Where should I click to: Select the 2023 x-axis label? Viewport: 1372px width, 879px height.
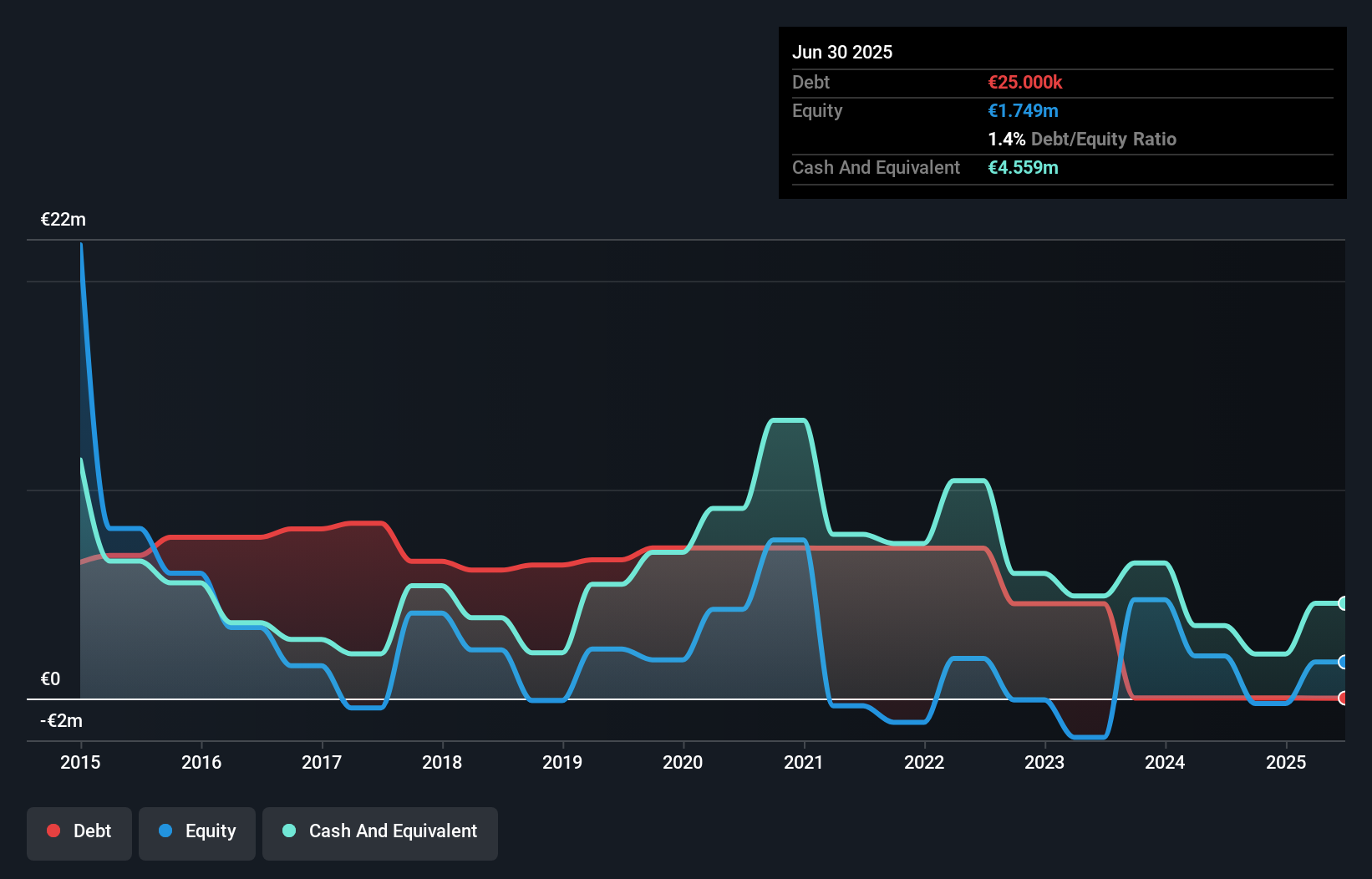pyautogui.click(x=1044, y=762)
